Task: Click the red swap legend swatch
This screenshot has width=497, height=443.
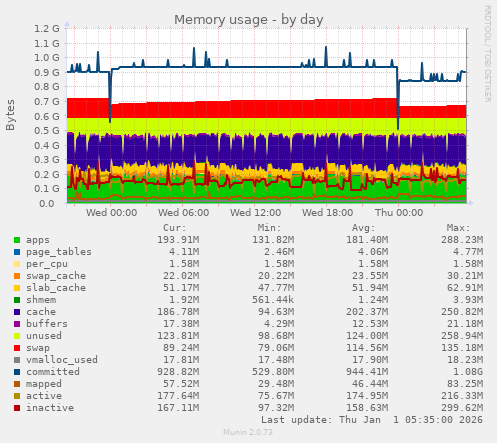Action: point(17,348)
